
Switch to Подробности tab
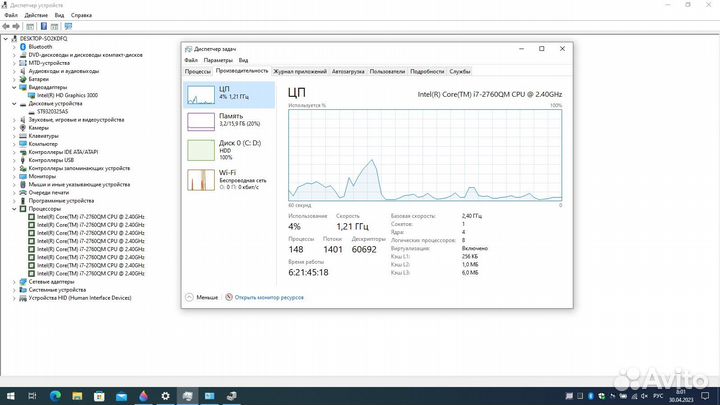(427, 72)
